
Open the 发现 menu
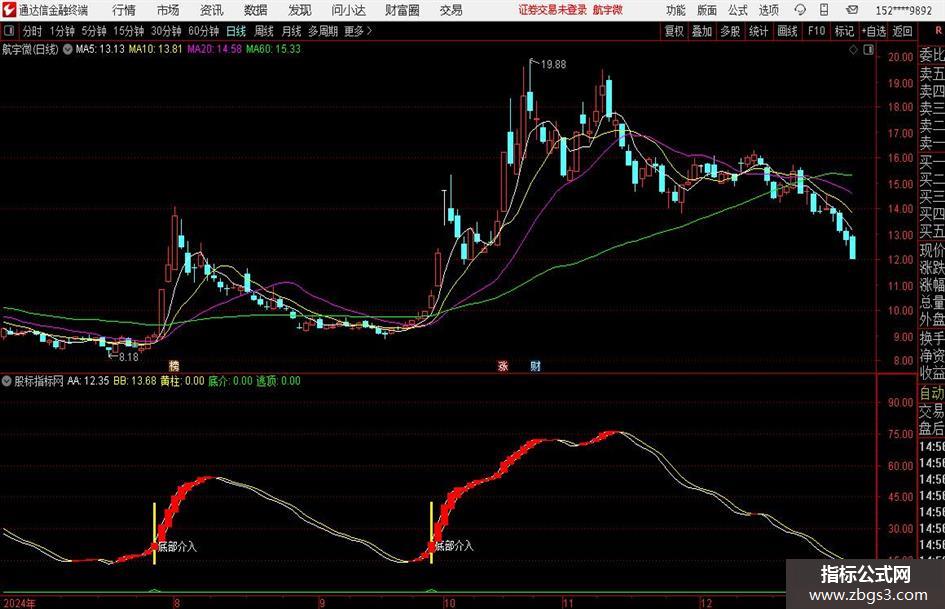click(300, 10)
